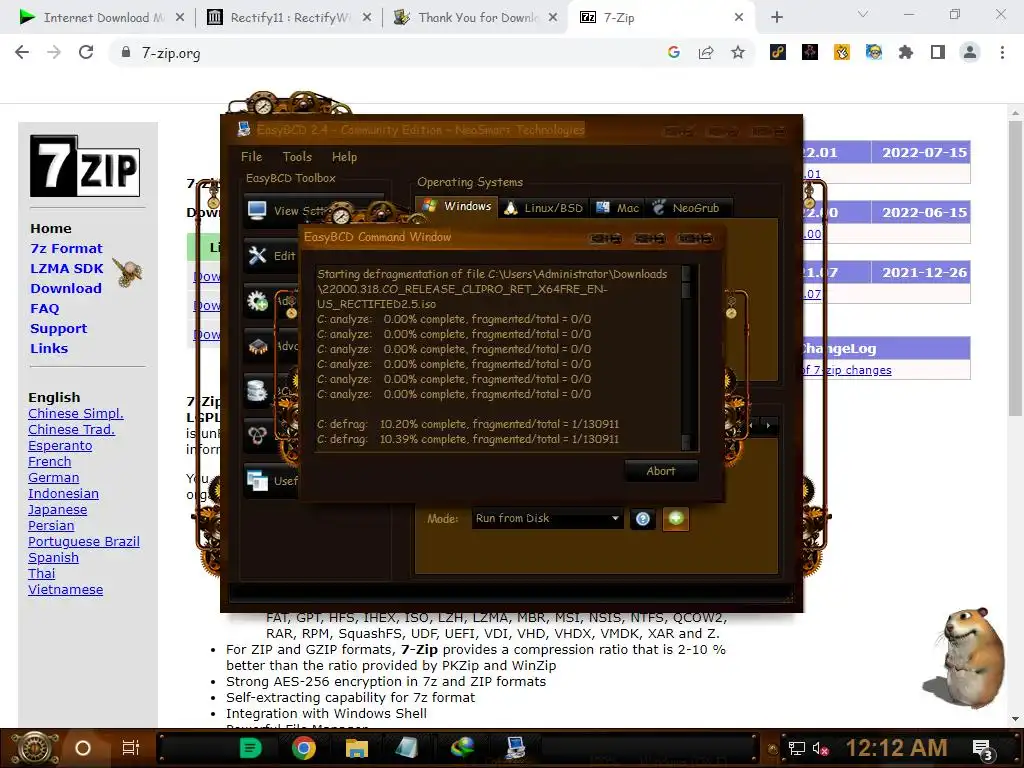
Task: Open Help menu in EasyBCD
Action: (344, 157)
